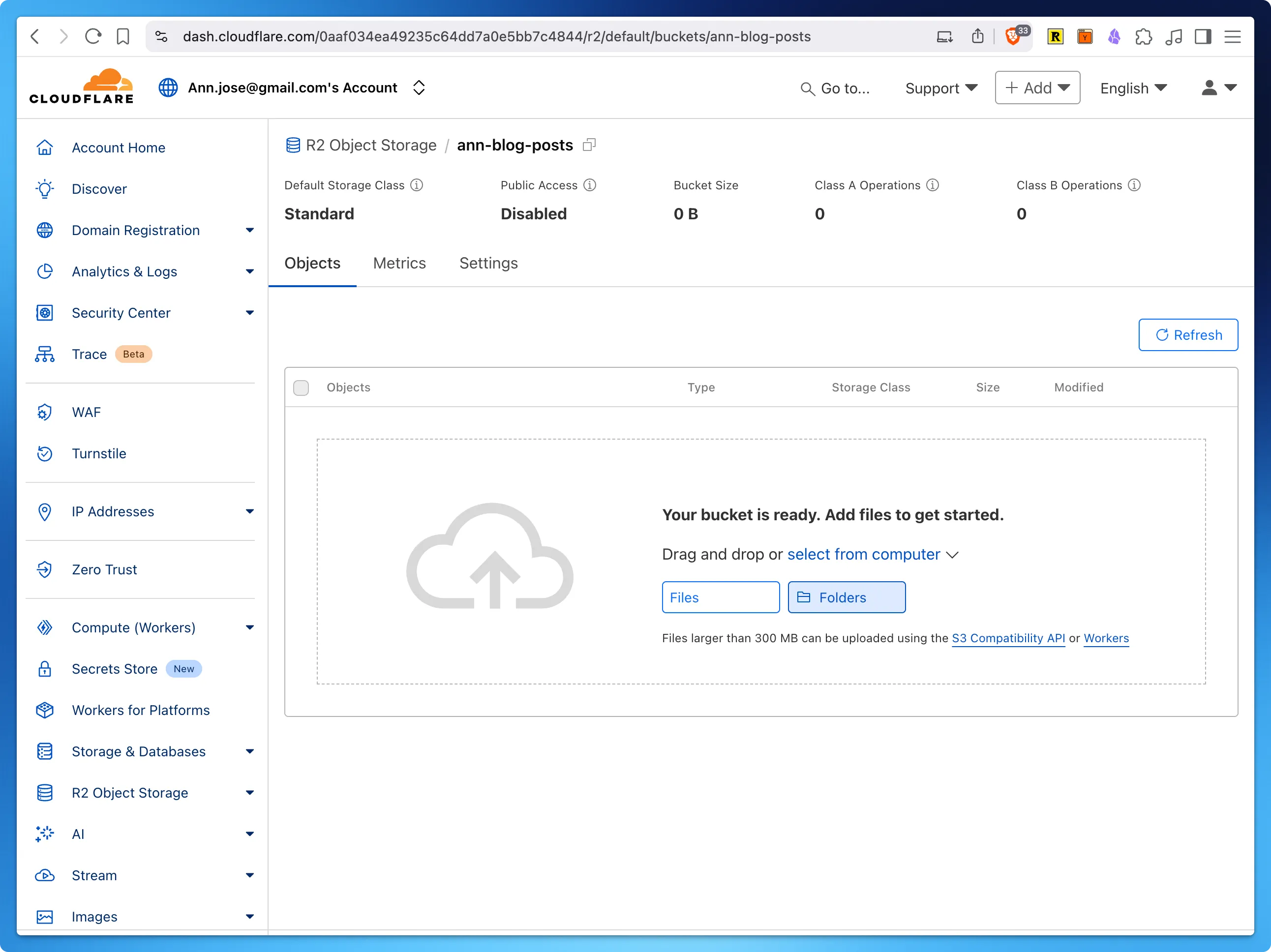
Task: Toggle the select all objects checkbox
Action: click(301, 388)
